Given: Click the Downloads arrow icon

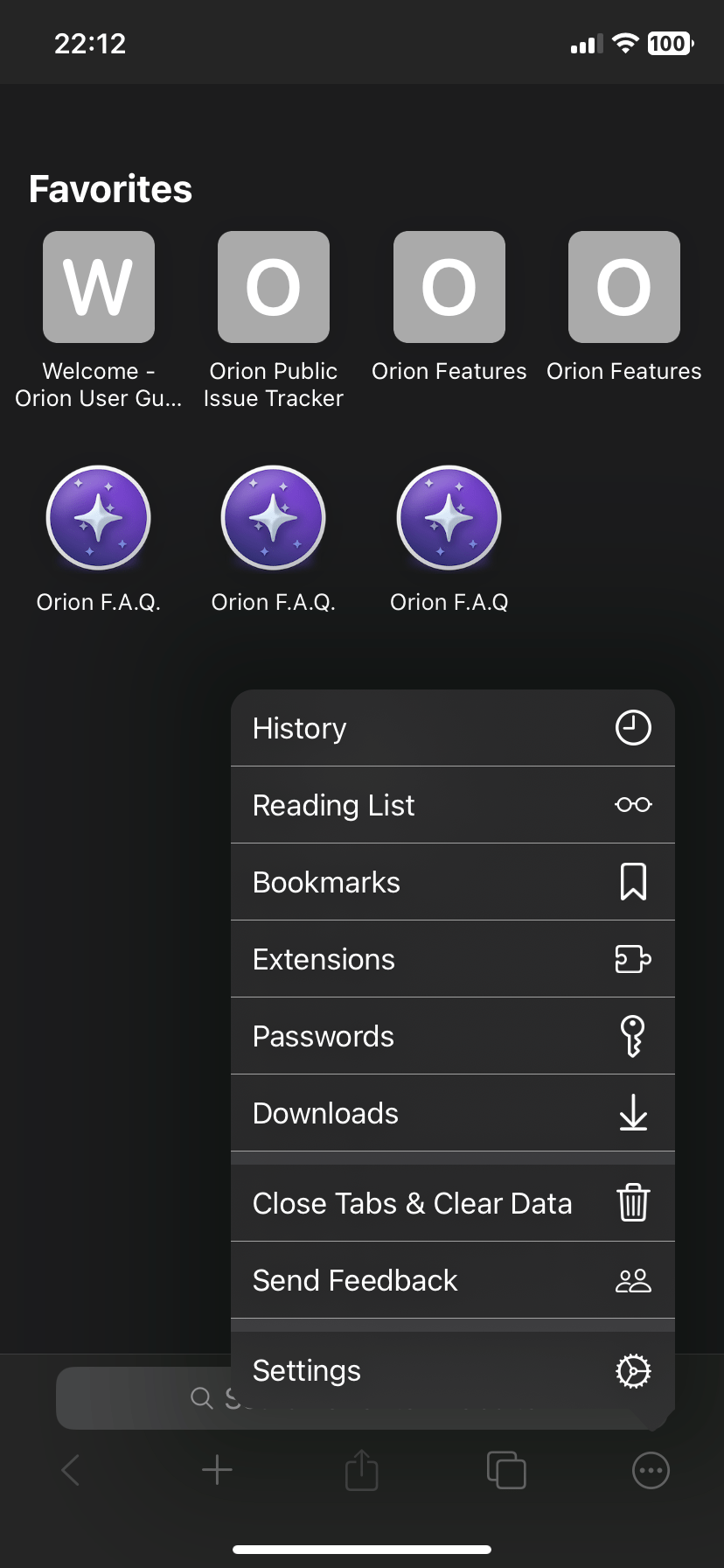Looking at the screenshot, I should pyautogui.click(x=634, y=1113).
